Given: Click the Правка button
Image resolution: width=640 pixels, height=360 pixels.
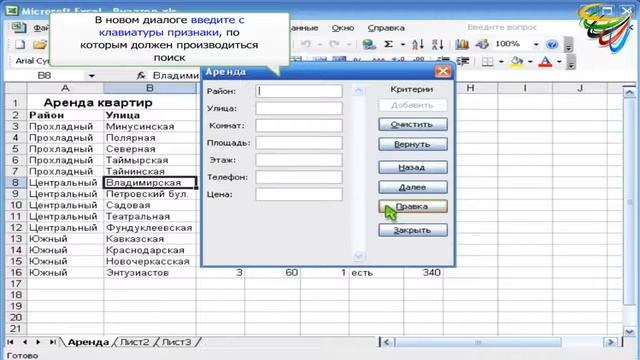Looking at the screenshot, I should tap(413, 206).
